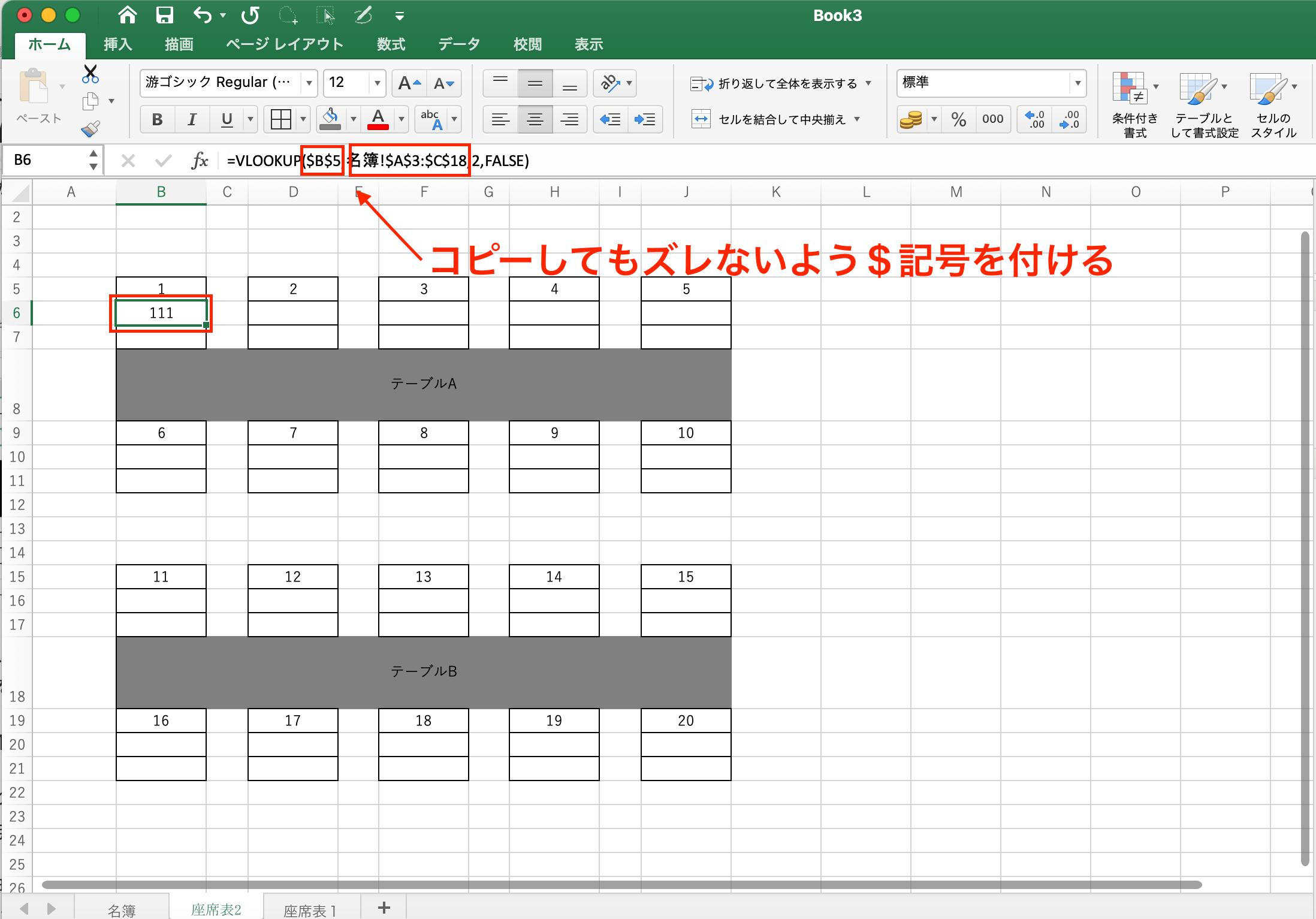Cancel formula entry with X icon

coord(128,160)
